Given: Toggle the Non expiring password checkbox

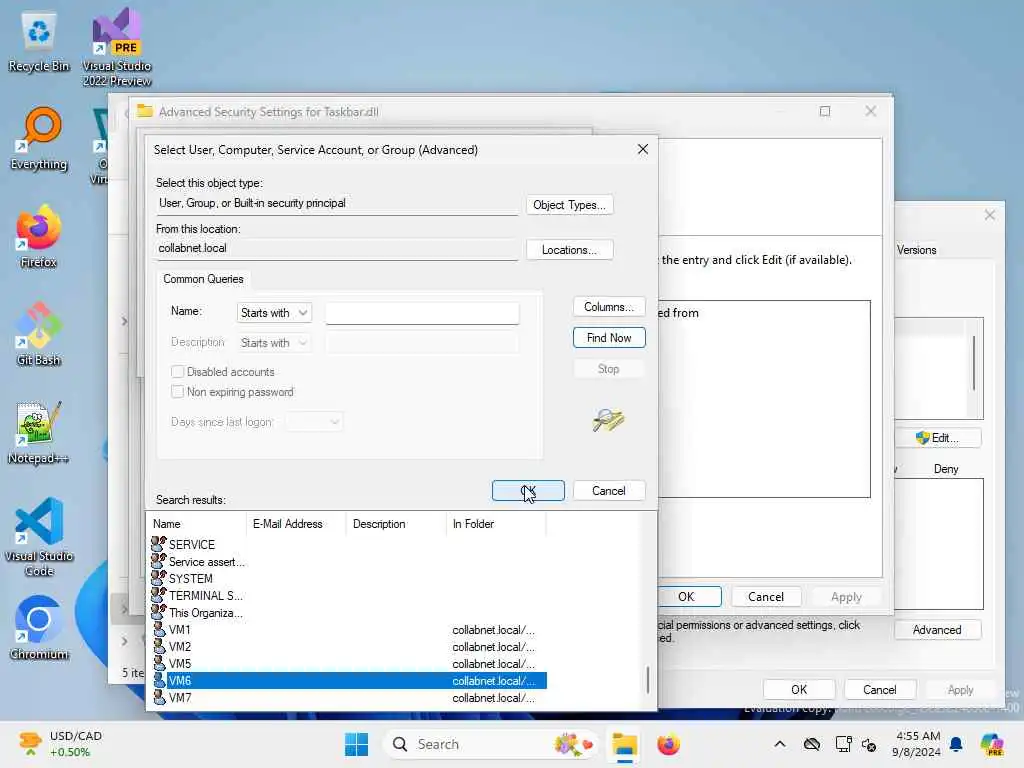Looking at the screenshot, I should coord(177,392).
